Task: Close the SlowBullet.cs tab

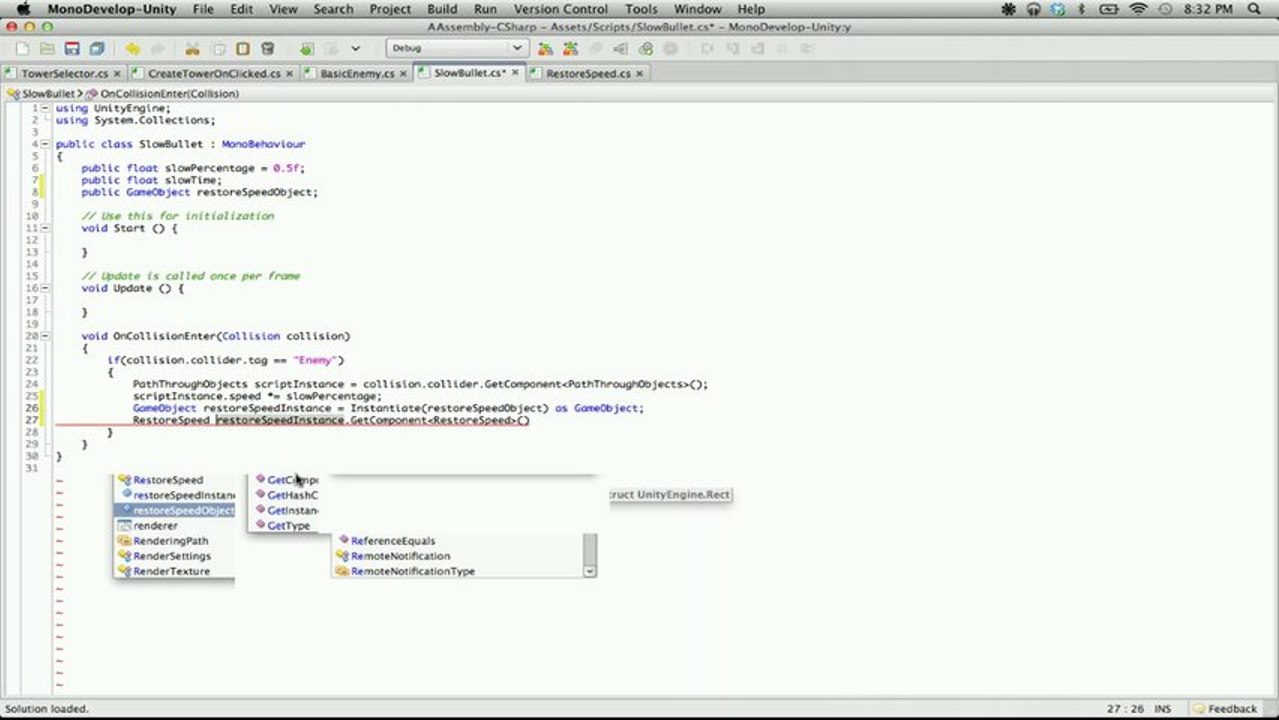Action: [x=517, y=72]
